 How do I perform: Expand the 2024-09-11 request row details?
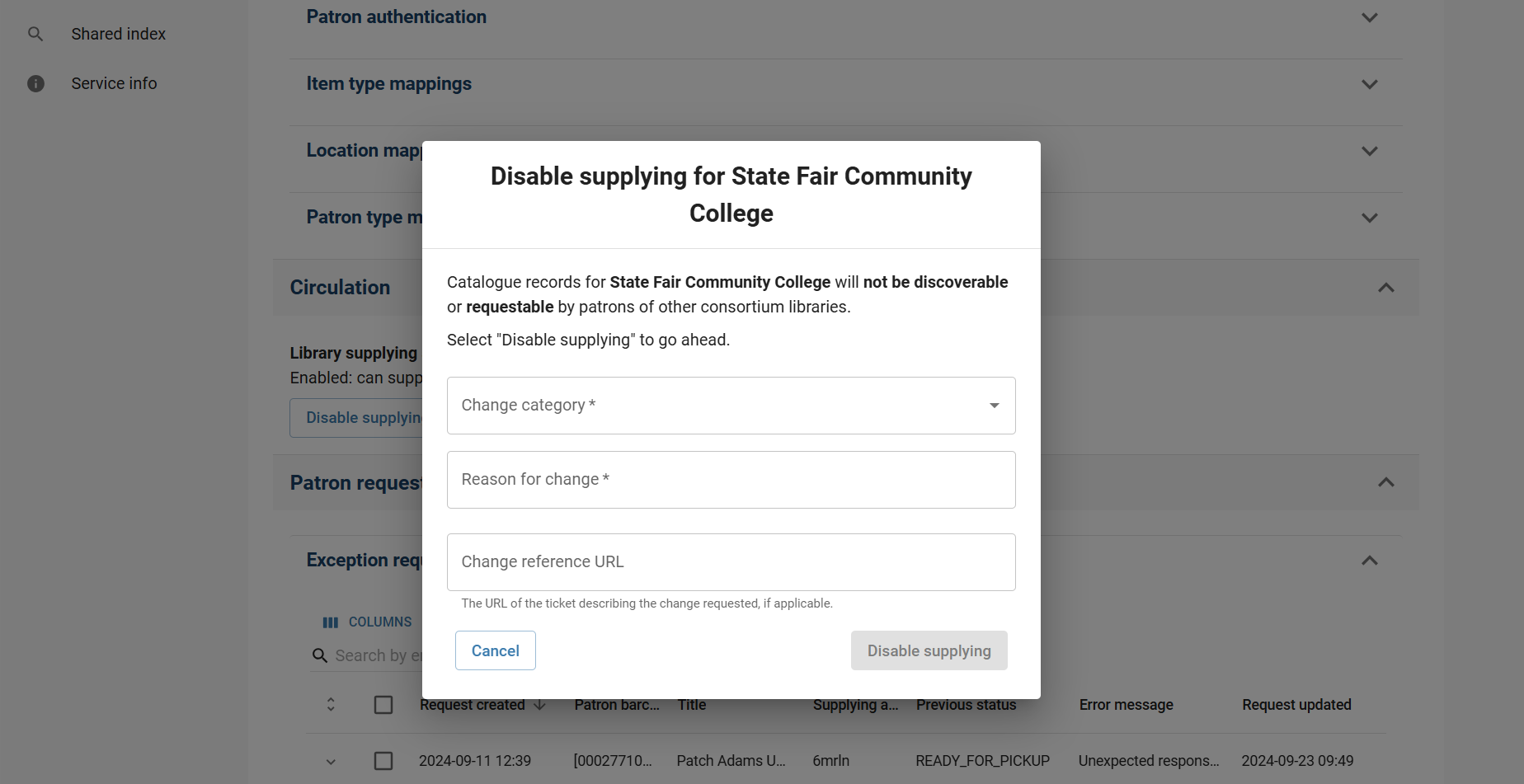(331, 761)
